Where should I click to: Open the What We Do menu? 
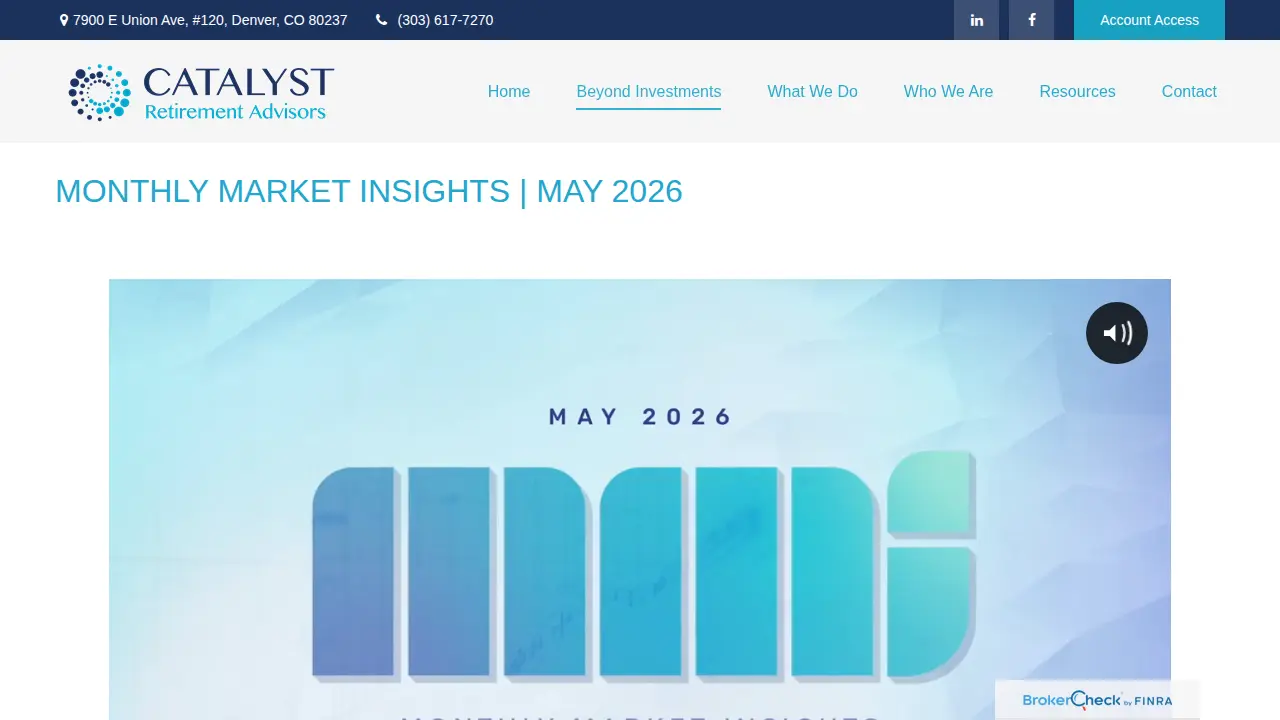click(x=812, y=91)
